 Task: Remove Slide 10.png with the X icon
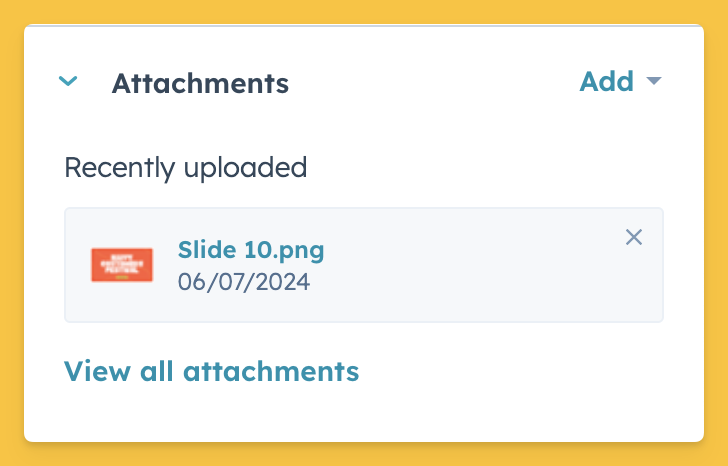pyautogui.click(x=633, y=237)
